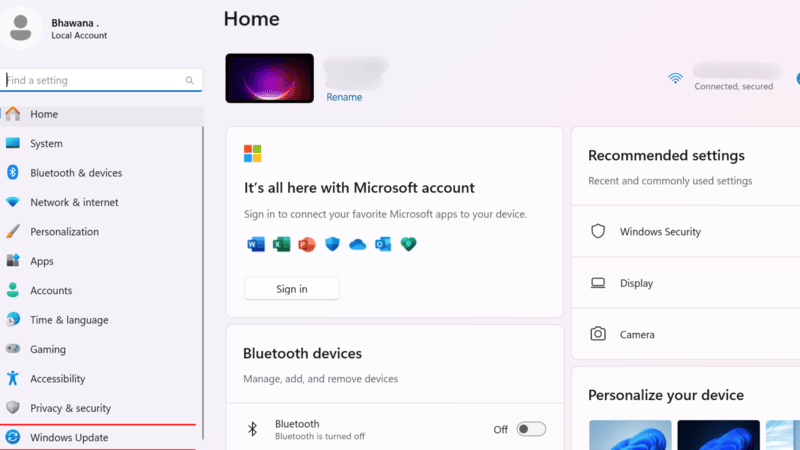Click the Personalization paintbrush icon

point(13,231)
